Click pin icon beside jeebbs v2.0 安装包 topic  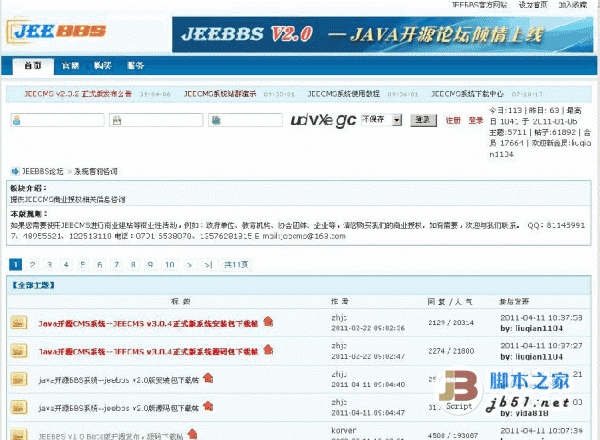pos(208,378)
